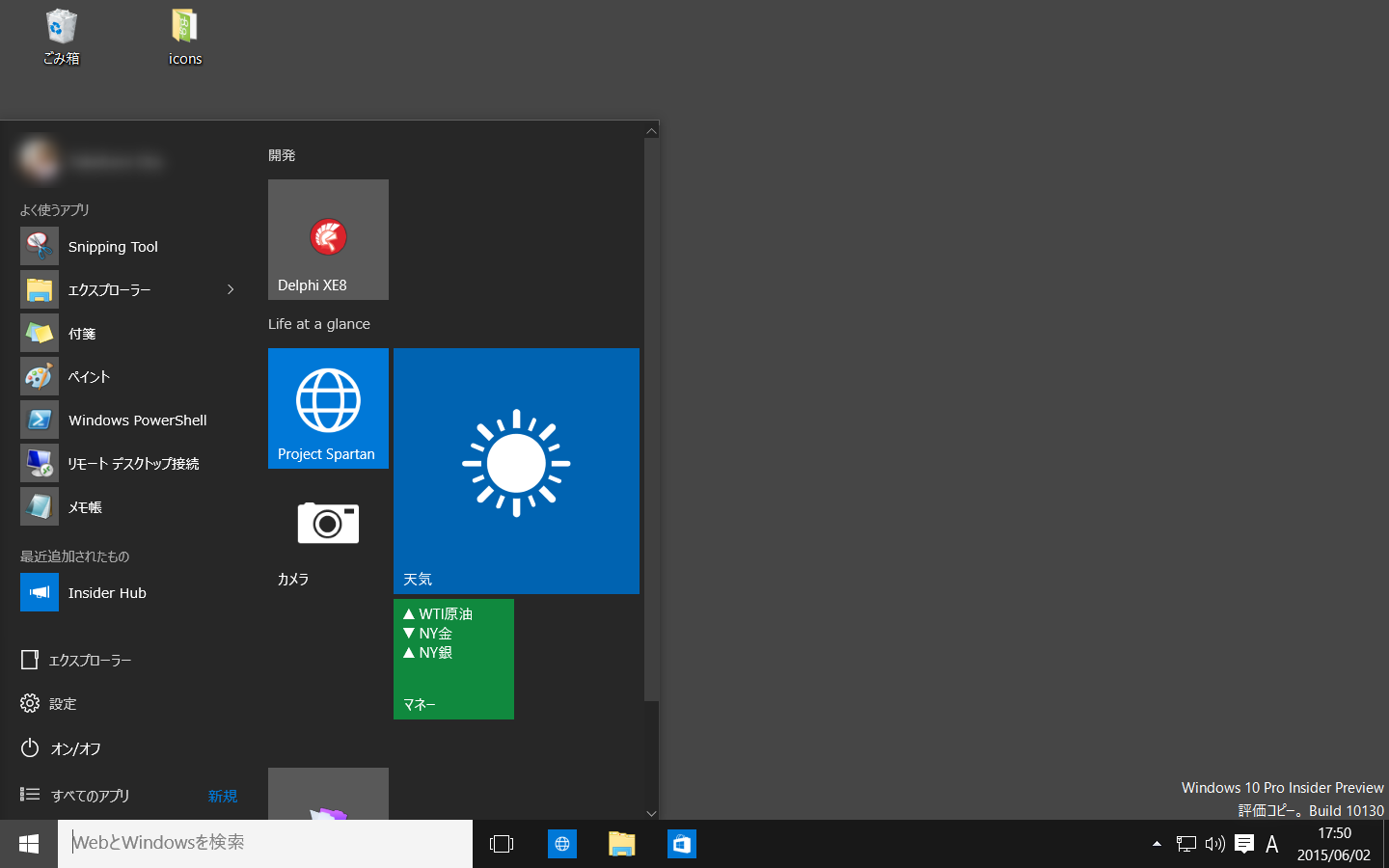
Task: Click the Task View taskbar icon
Action: (502, 844)
